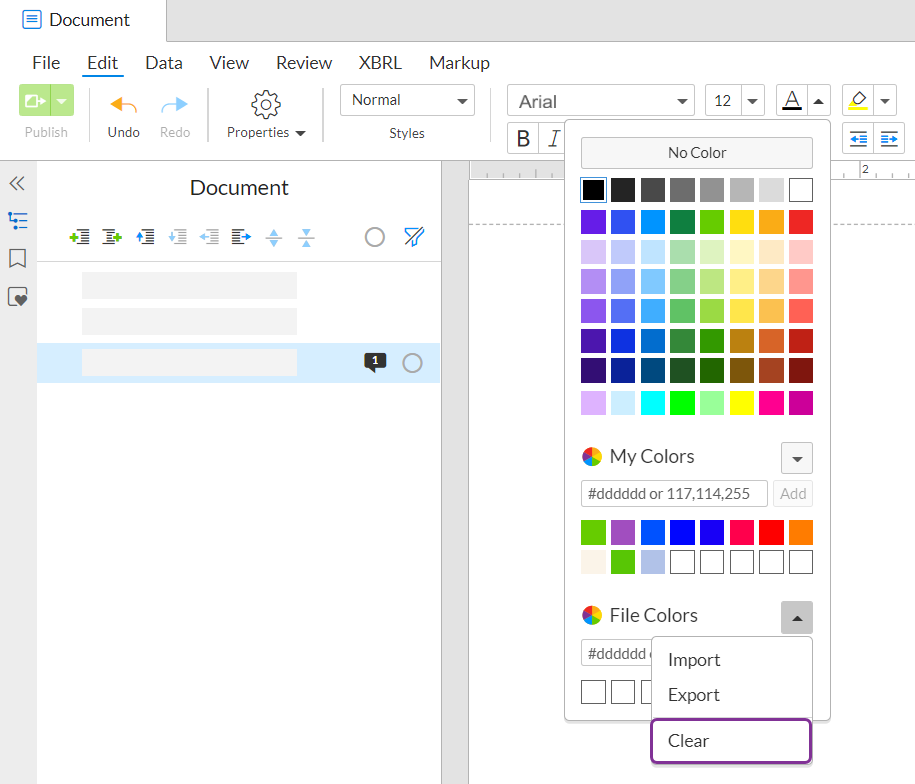Image resolution: width=915 pixels, height=784 pixels.
Task: Open the comment bubble with 1
Action: coord(375,362)
